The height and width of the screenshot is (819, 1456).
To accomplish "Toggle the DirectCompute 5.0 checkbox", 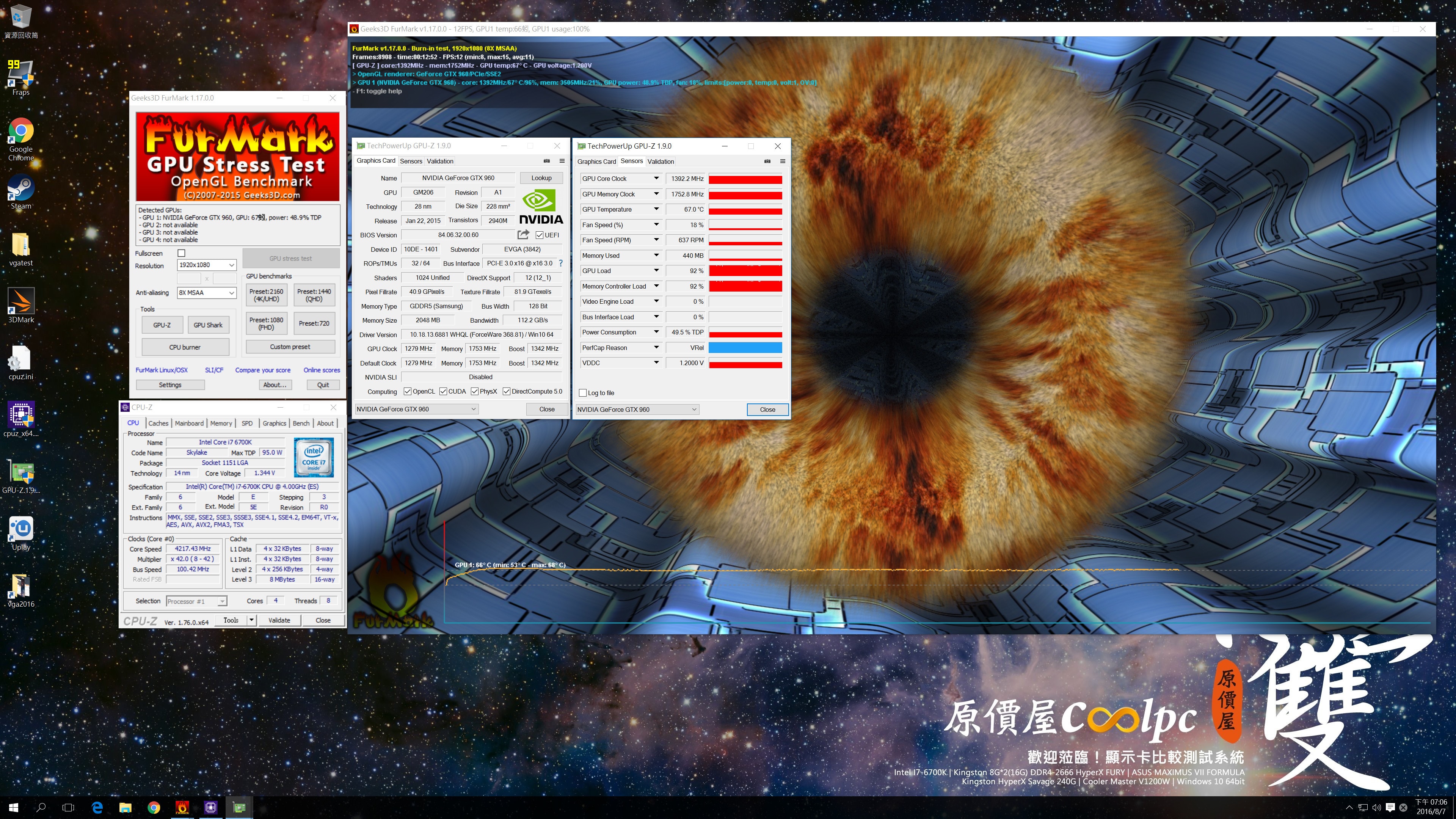I will pyautogui.click(x=507, y=391).
